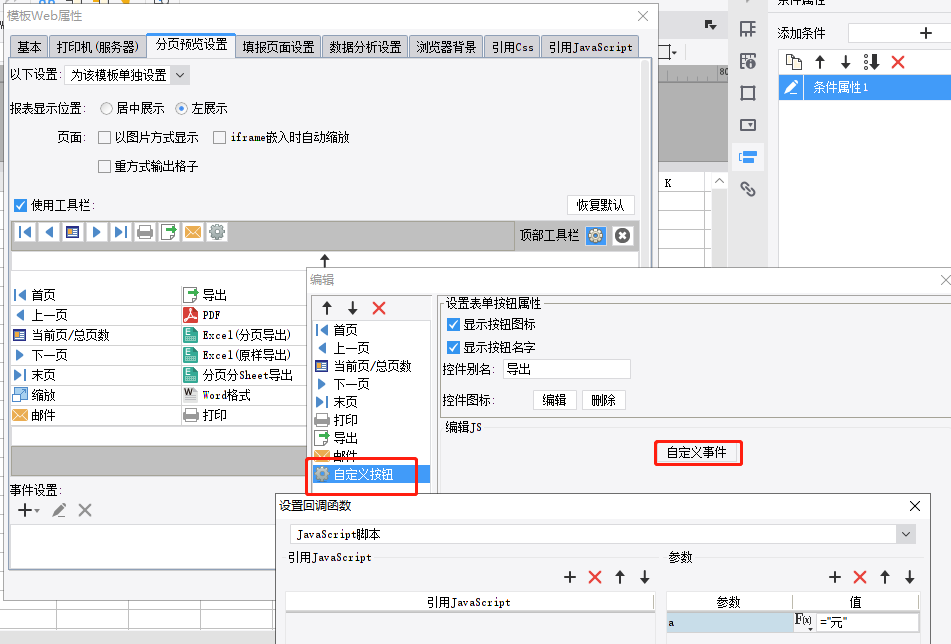This screenshot has height=644, width=951.
Task: Click the delete X icon in 事件设置
Action: (85, 510)
